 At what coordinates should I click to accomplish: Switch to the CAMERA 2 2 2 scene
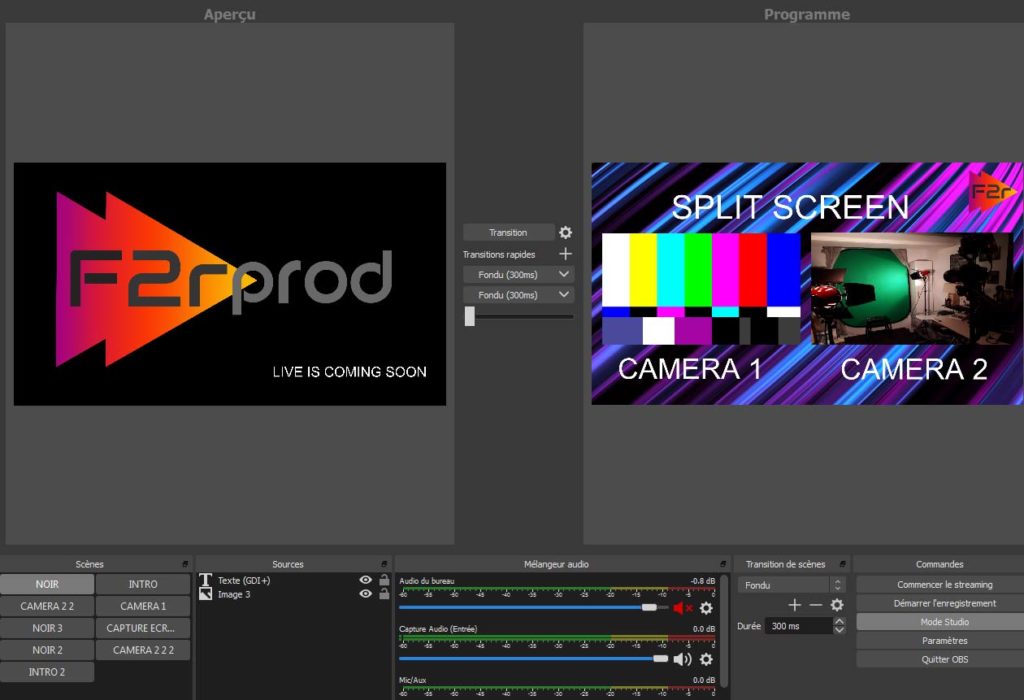coord(143,650)
